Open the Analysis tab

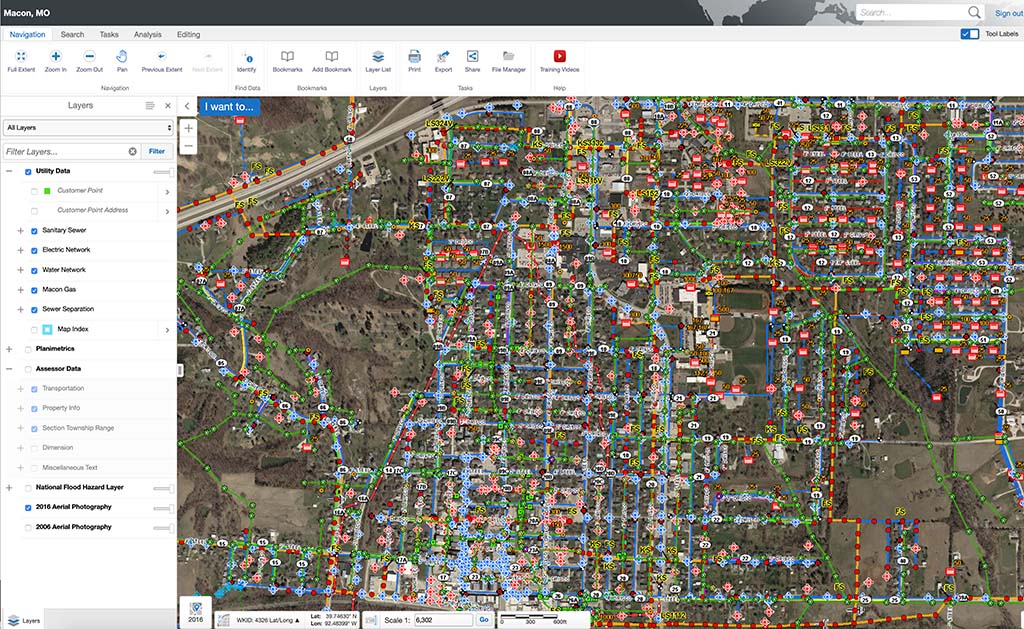point(148,35)
